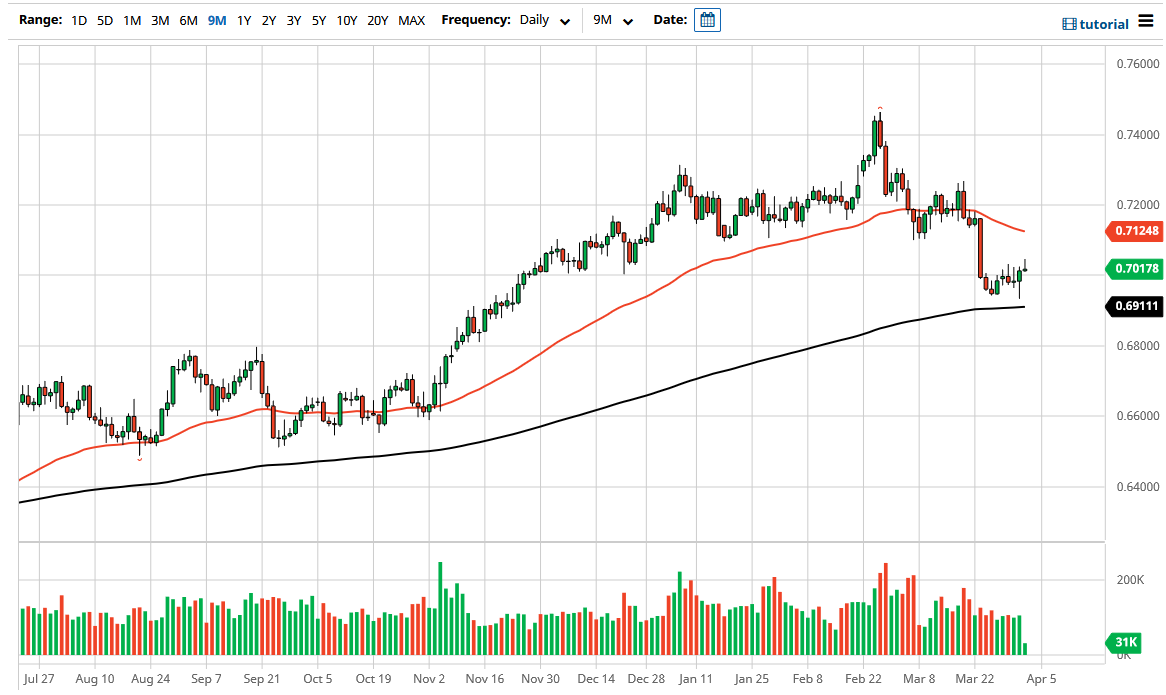Image resolution: width=1166 pixels, height=695 pixels.
Task: Open the Date picker calendar icon
Action: click(x=707, y=20)
